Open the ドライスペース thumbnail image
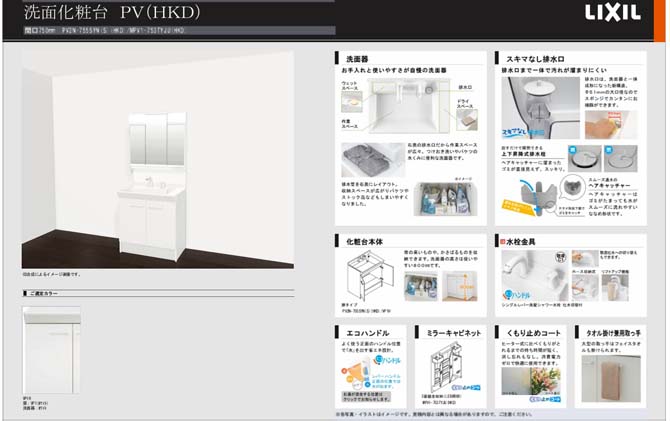 point(467,120)
